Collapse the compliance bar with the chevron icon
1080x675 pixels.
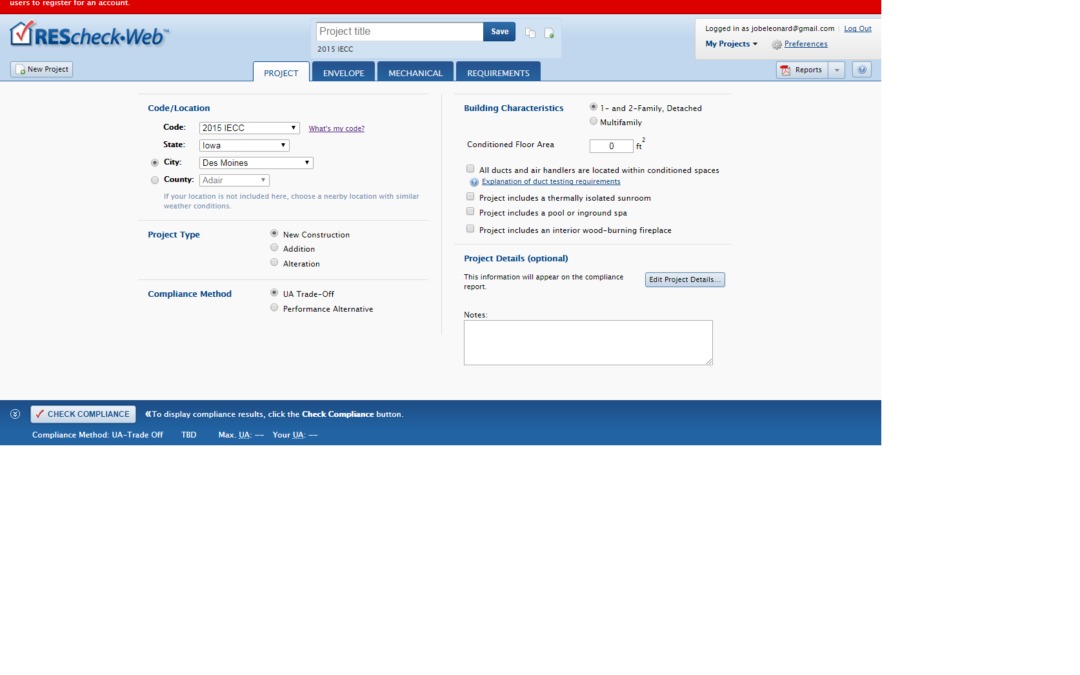pyautogui.click(x=15, y=414)
